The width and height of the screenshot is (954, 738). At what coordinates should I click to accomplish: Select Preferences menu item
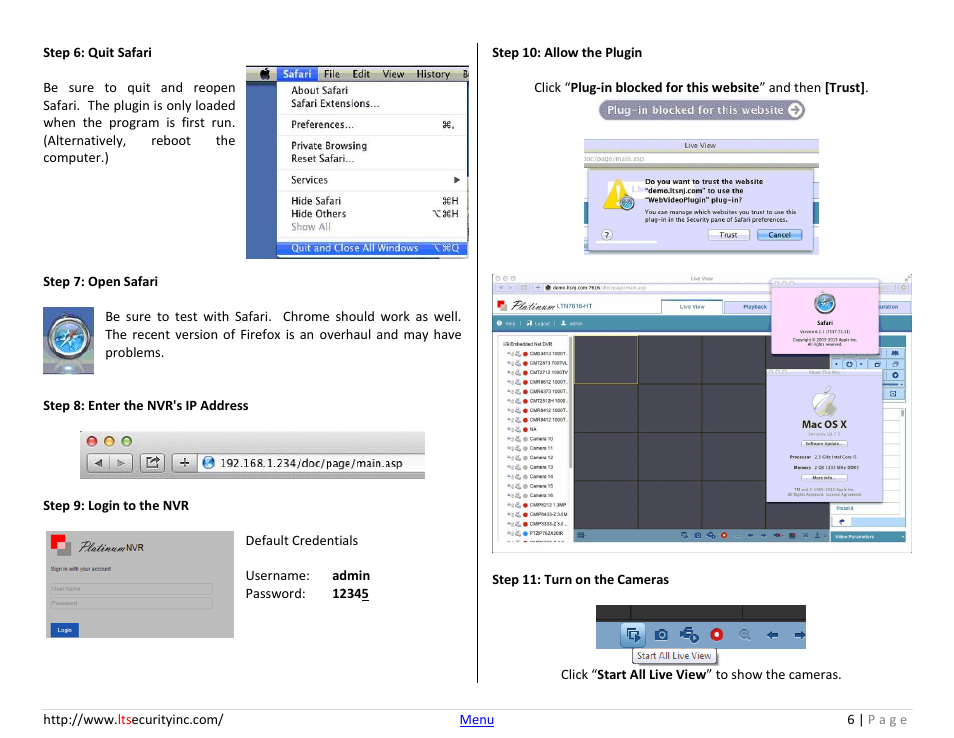[372, 125]
